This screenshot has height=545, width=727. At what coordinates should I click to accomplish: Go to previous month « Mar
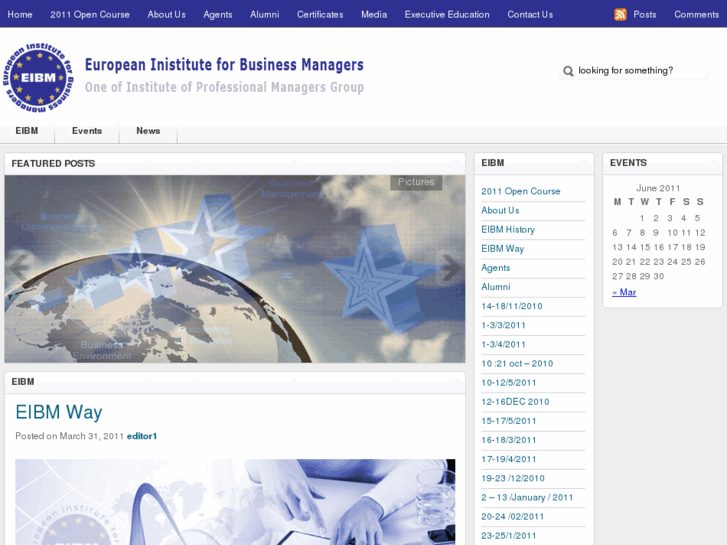tap(624, 292)
